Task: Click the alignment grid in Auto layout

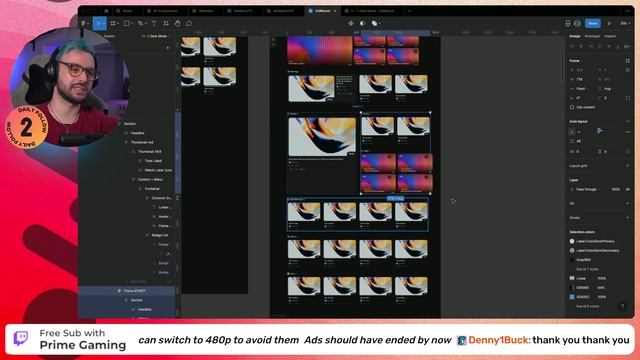Action: [605, 137]
